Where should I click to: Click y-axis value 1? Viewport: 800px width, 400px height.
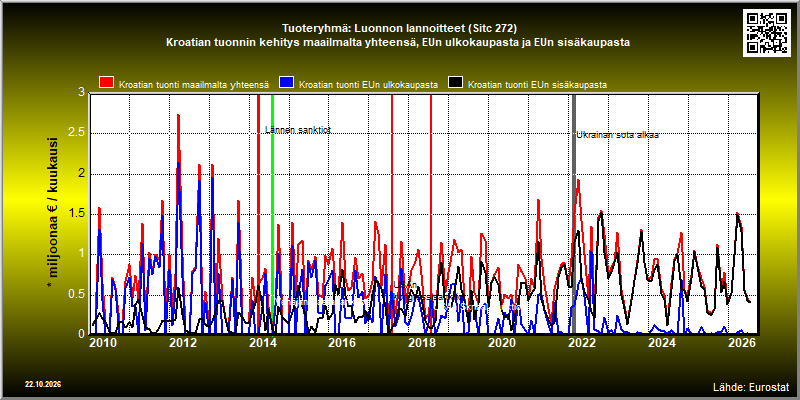(x=82, y=254)
